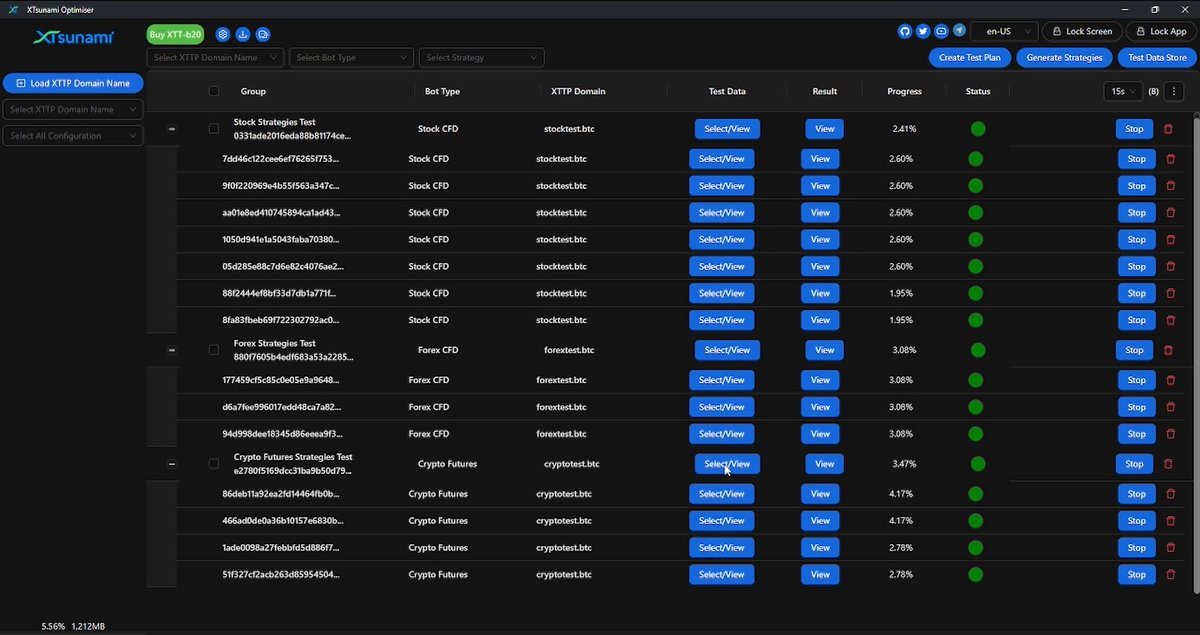Click the Lock App button
Screen dimensions: 1200x635
pyautogui.click(x=1161, y=31)
